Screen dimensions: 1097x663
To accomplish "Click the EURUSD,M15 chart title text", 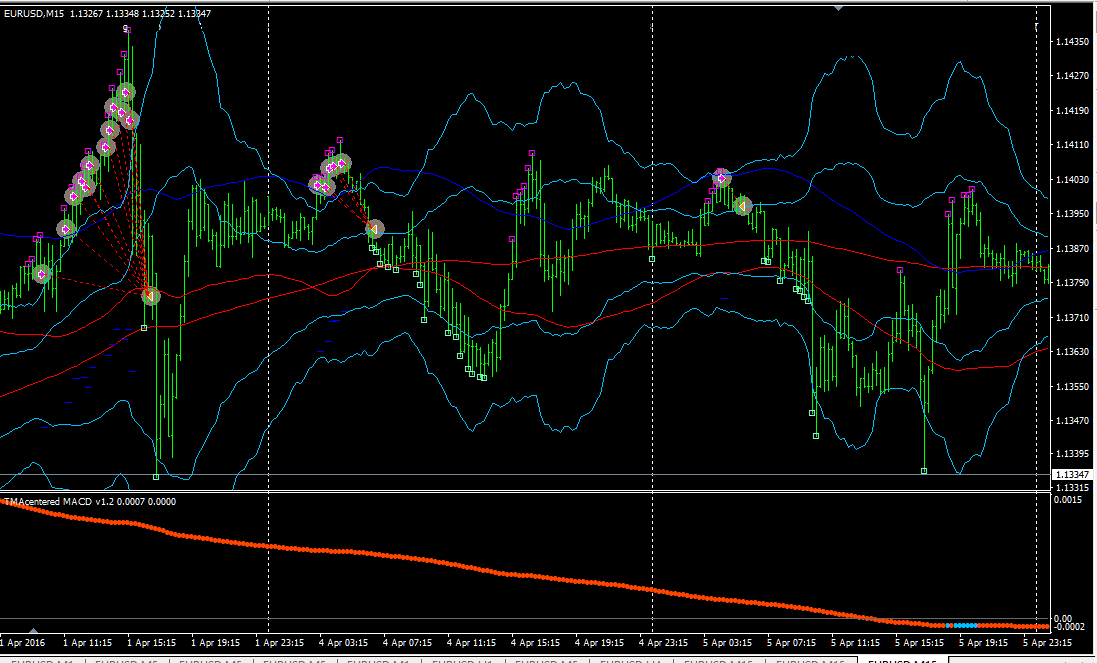I will click(x=34, y=13).
